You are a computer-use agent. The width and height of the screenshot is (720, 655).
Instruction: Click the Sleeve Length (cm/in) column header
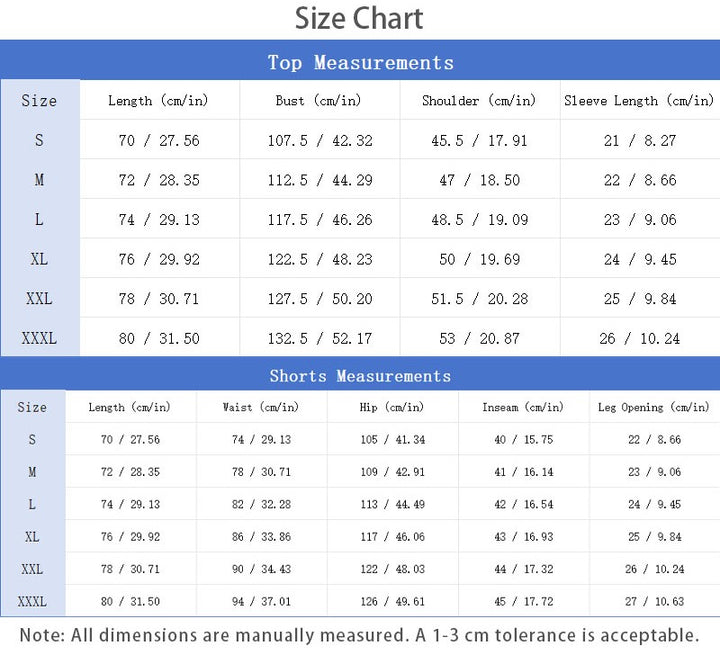coord(639,101)
